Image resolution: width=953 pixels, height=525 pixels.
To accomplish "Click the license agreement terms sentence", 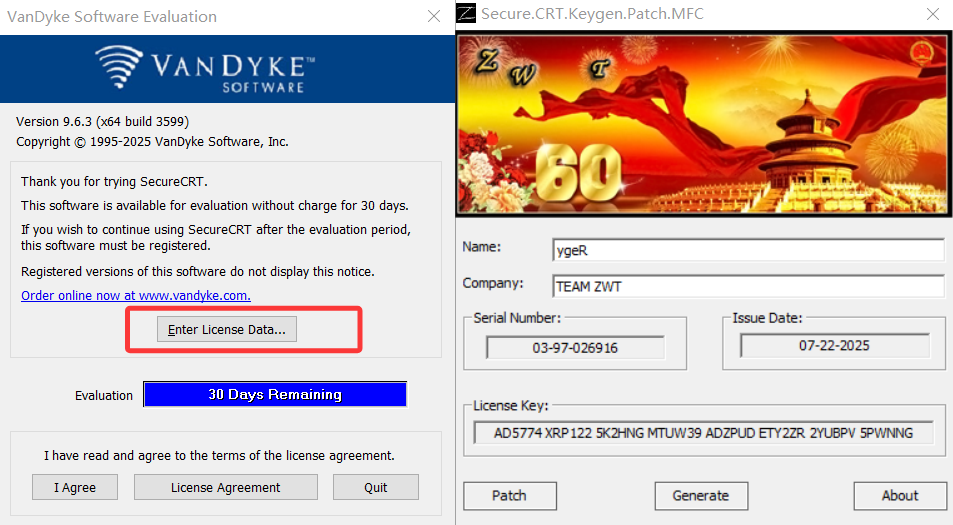I will [219, 456].
